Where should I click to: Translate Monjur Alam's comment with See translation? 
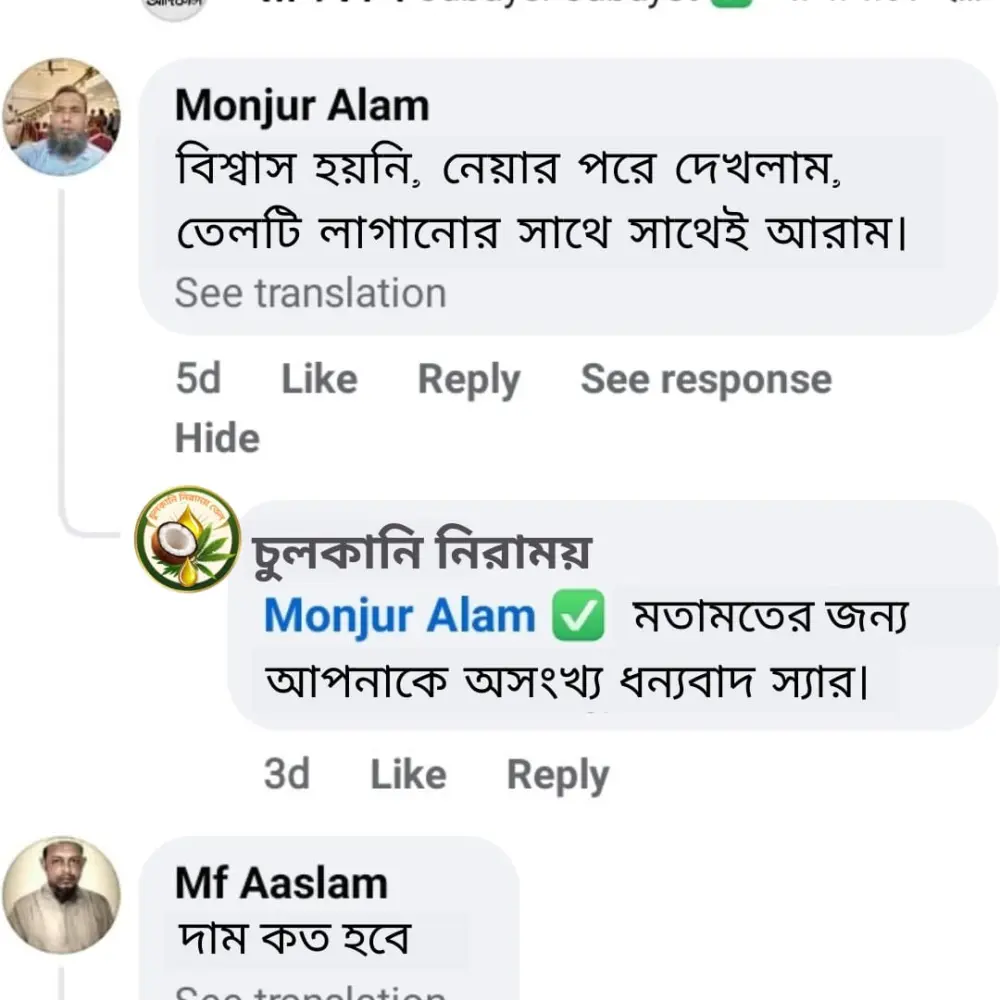310,294
